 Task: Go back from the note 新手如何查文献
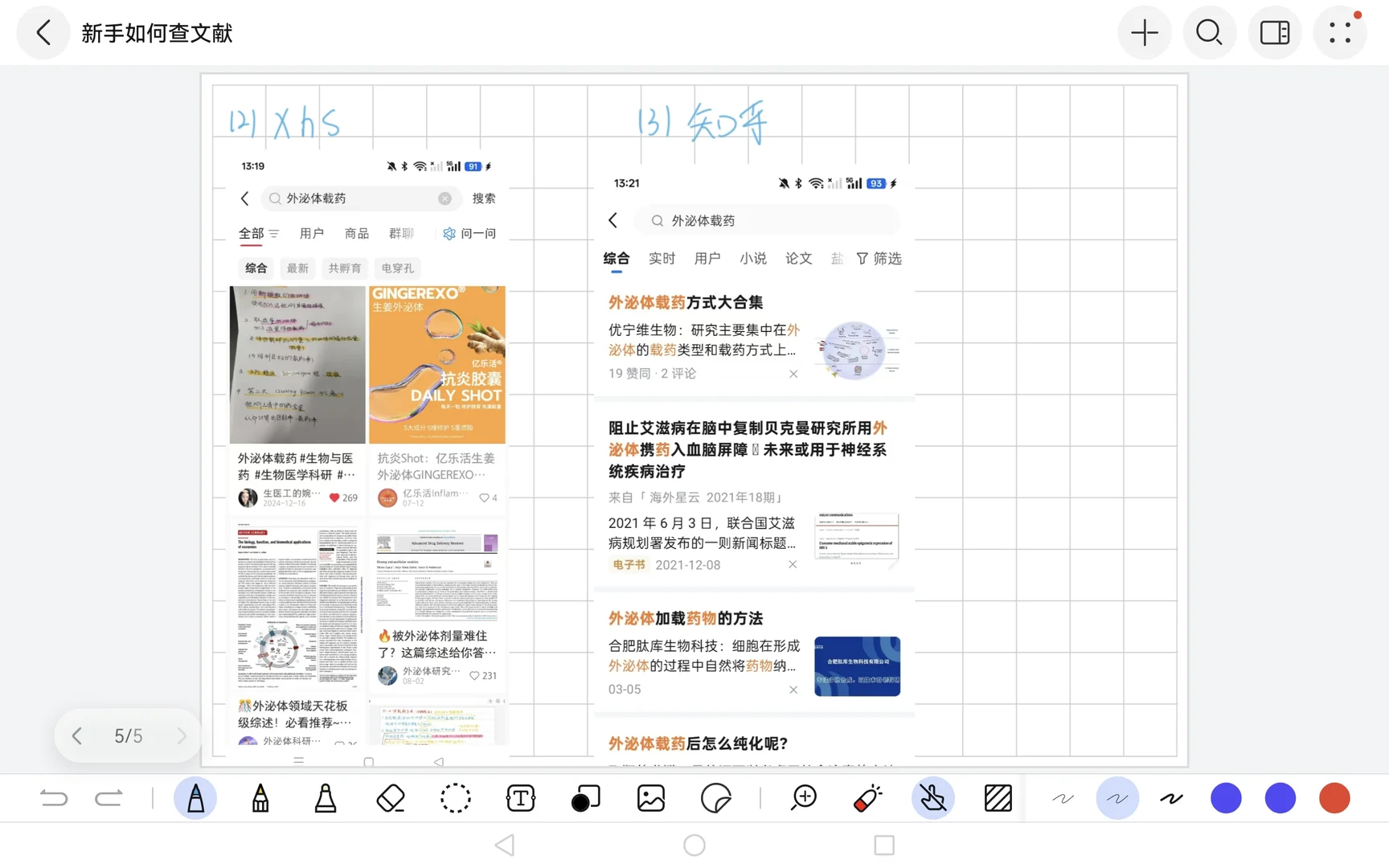tap(43, 33)
